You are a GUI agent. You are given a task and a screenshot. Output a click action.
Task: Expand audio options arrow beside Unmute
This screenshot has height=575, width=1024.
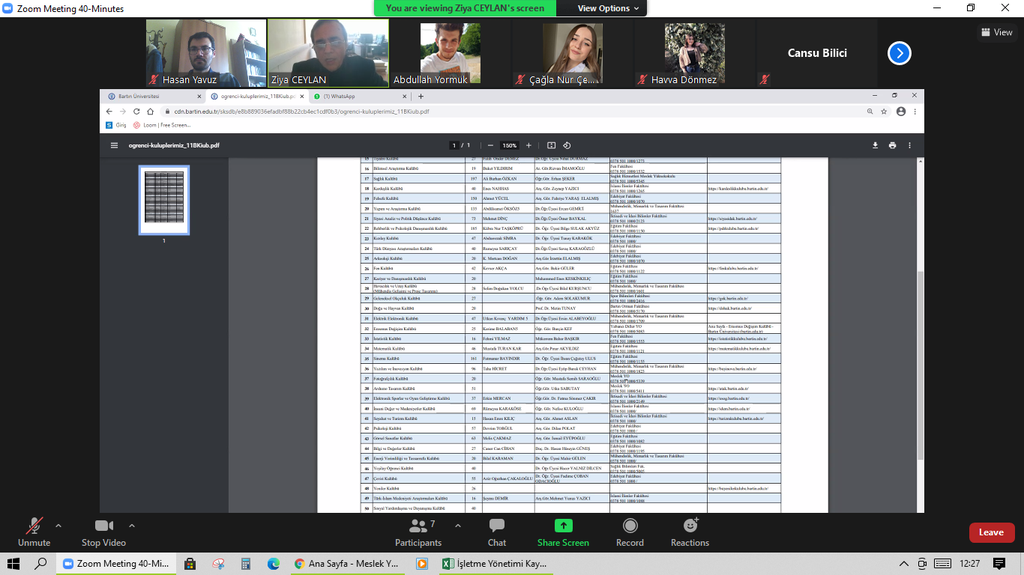point(58,525)
